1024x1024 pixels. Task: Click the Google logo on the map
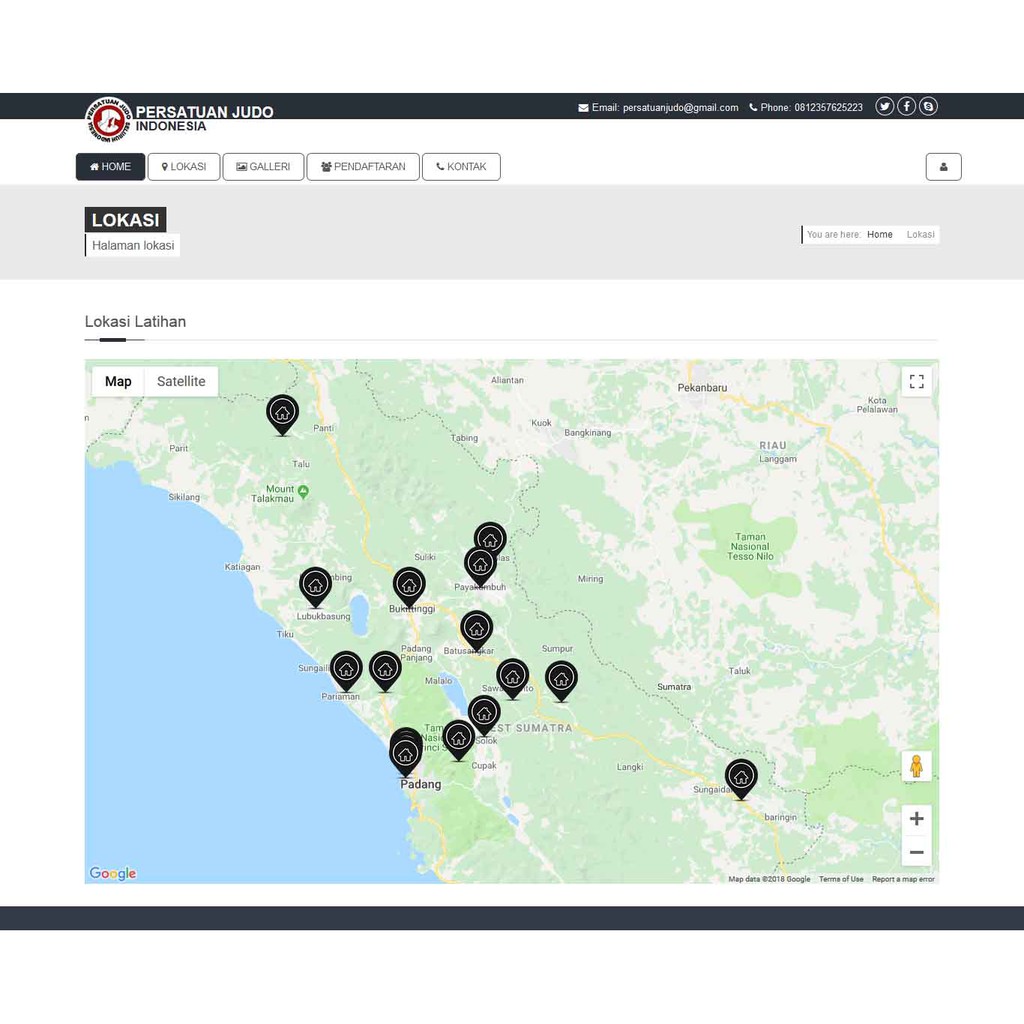coord(111,873)
